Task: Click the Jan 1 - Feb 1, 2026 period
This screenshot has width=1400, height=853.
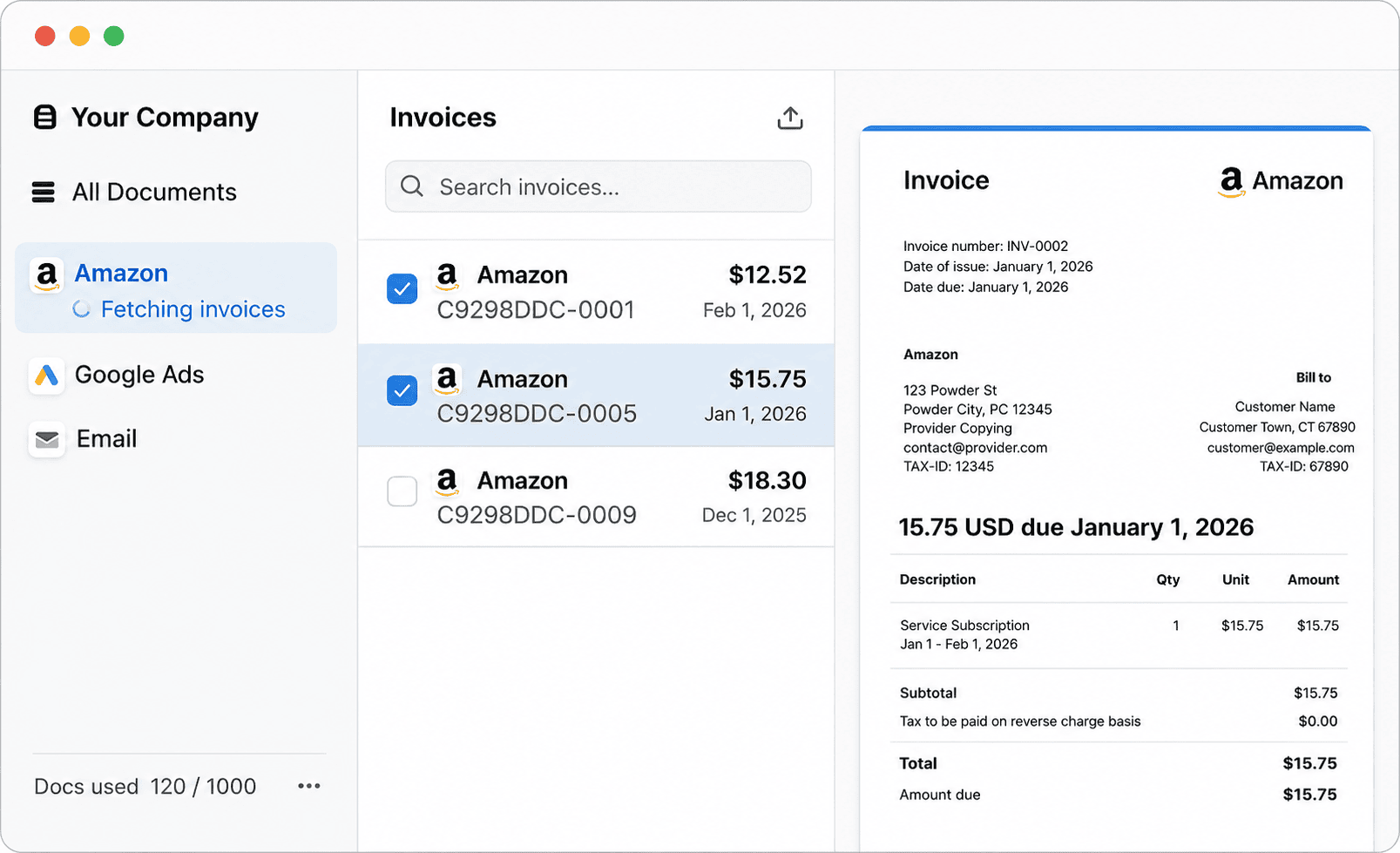Action: [x=958, y=645]
